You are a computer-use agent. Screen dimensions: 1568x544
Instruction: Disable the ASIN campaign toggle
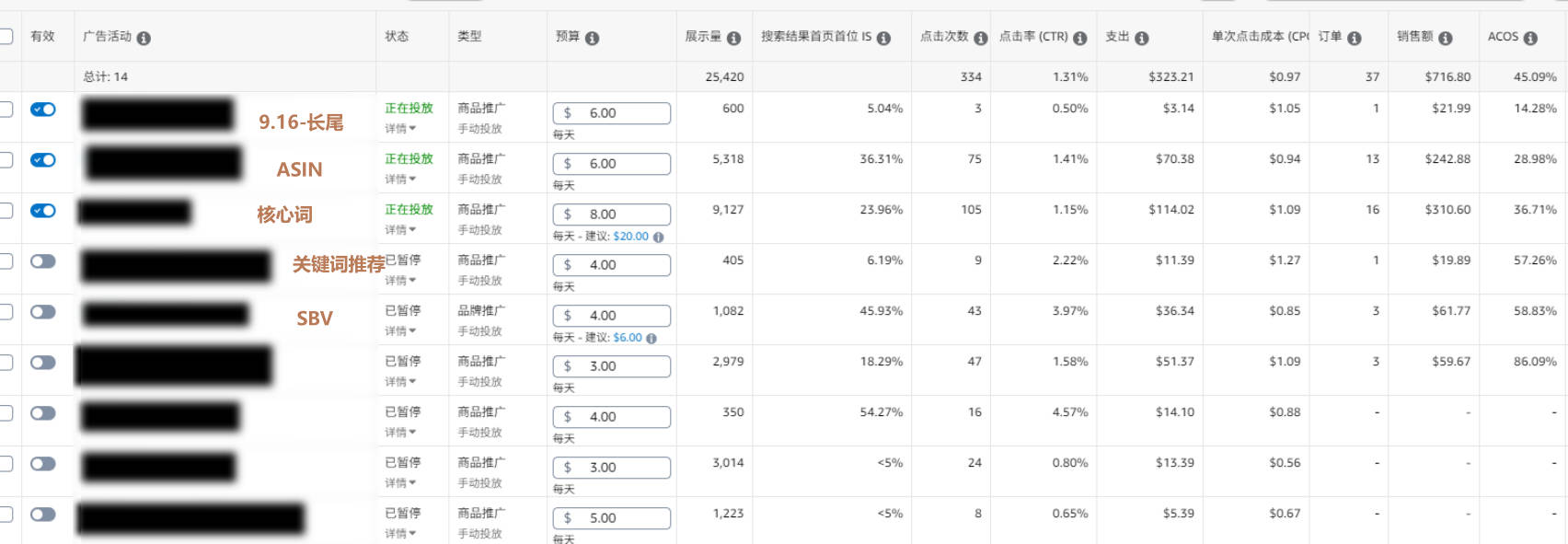click(43, 160)
